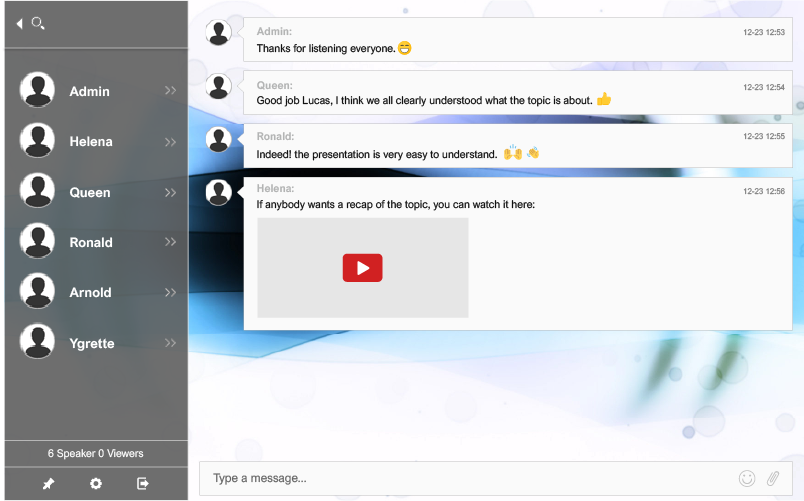Click the search magnifier icon
Screen dimensions: 804x501
(38, 23)
